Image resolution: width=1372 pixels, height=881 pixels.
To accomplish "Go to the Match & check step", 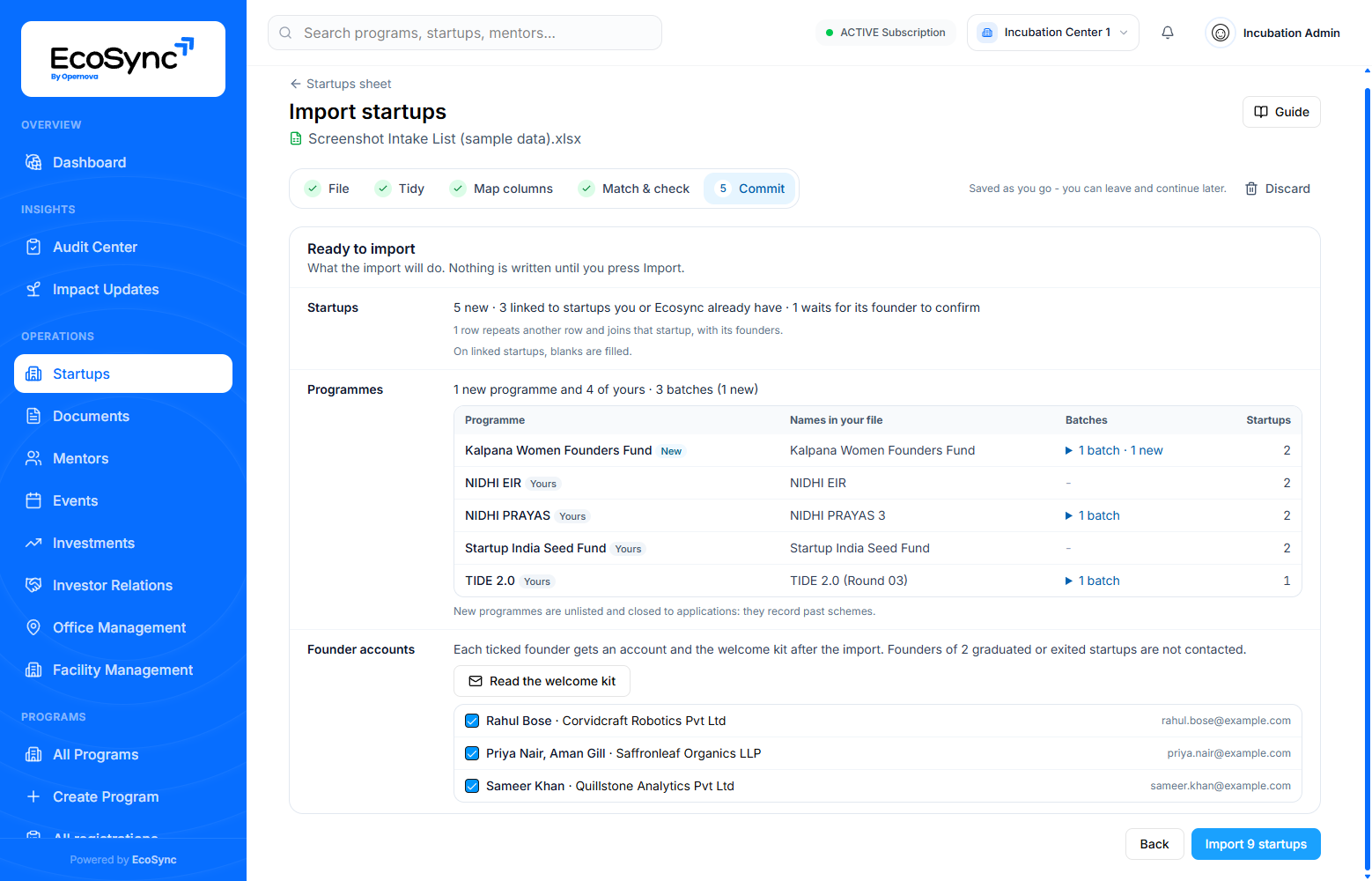I will 634,189.
